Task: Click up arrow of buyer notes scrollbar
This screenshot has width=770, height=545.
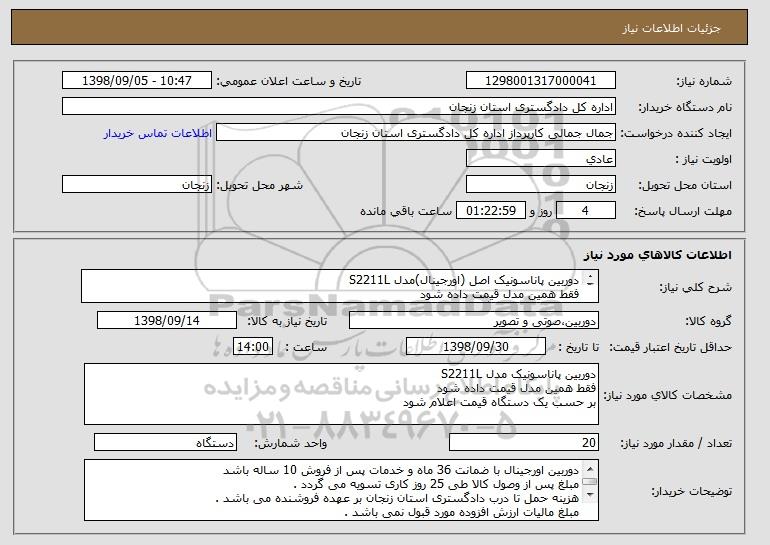Action: click(590, 467)
